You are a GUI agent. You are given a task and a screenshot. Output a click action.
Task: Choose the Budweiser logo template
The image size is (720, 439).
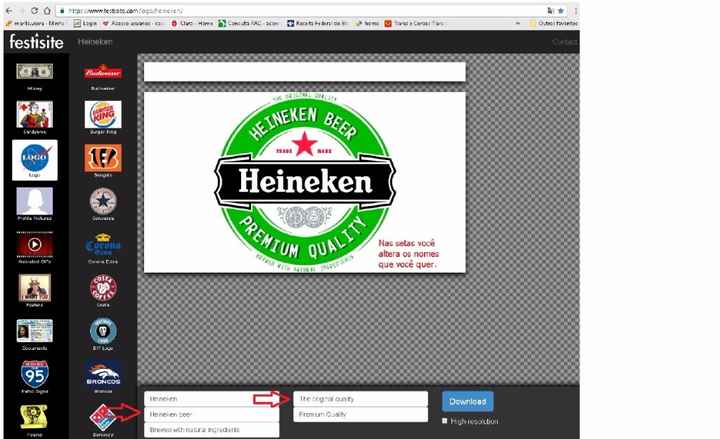(x=103, y=72)
